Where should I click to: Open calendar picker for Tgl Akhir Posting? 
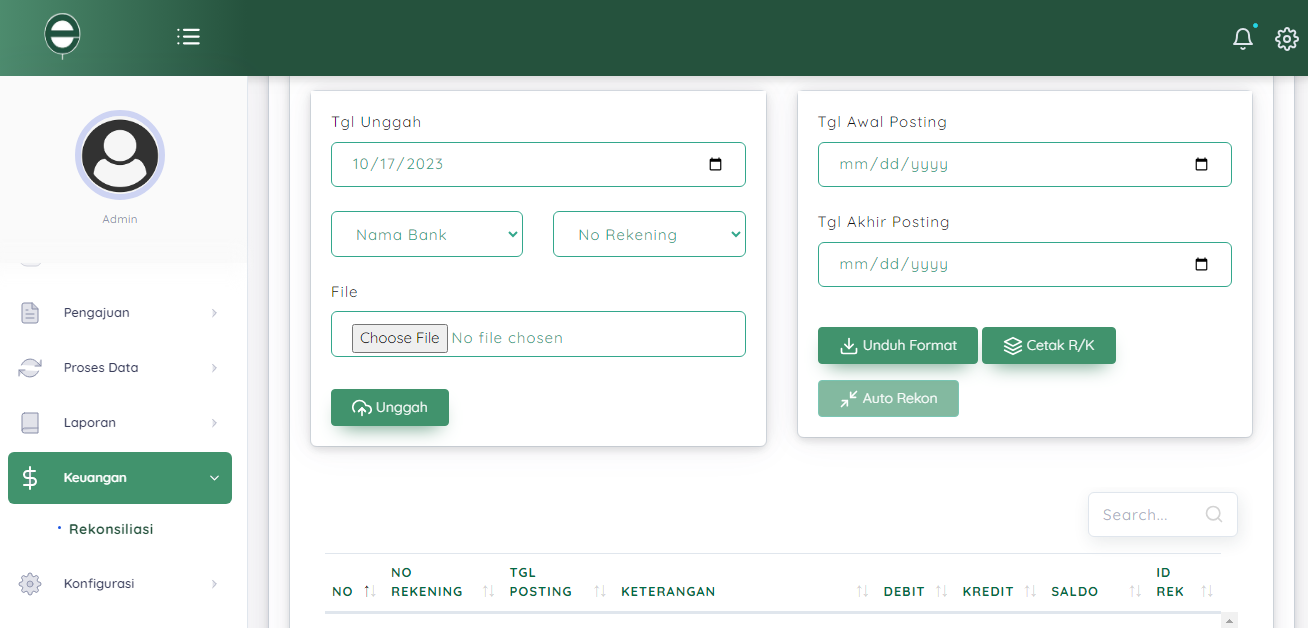(x=1201, y=264)
